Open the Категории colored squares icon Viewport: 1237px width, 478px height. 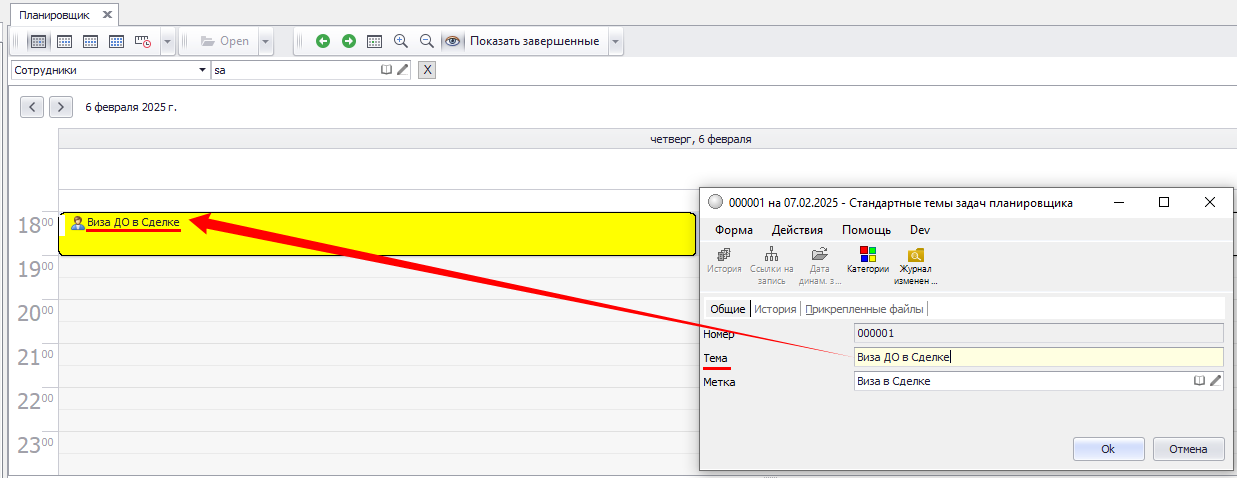(867, 260)
